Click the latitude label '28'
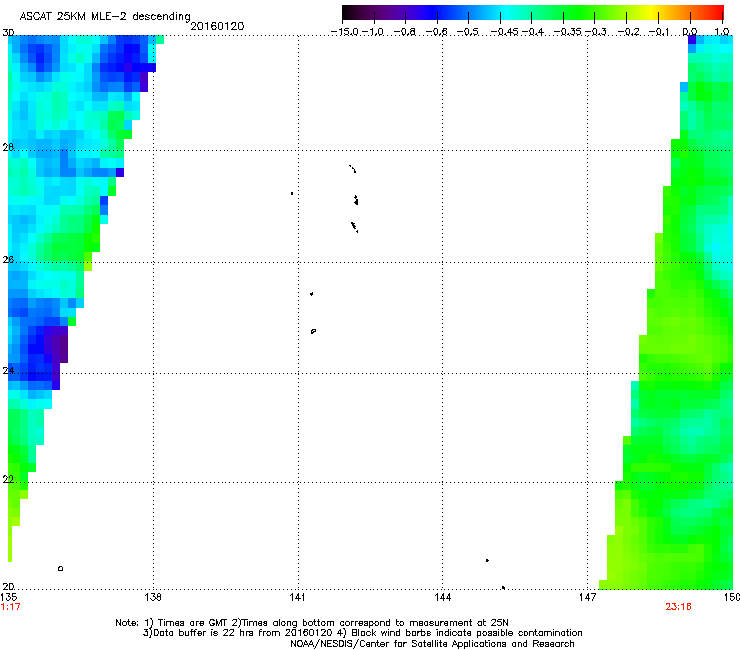 click(8, 147)
